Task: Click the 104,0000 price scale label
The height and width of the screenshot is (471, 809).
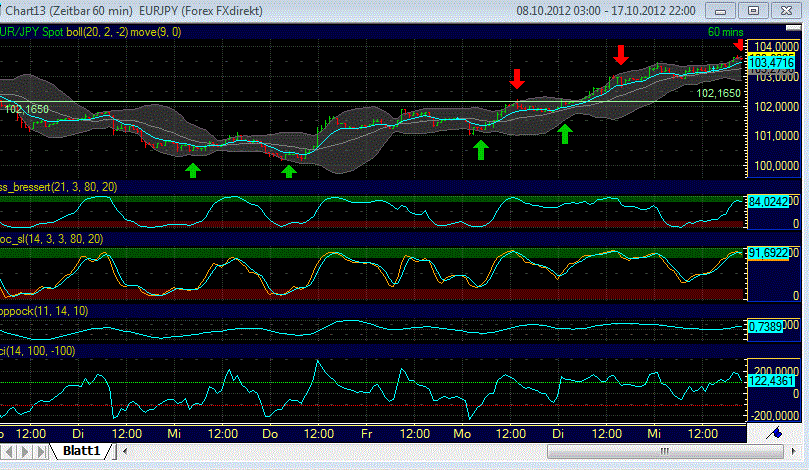Action: 776,47
